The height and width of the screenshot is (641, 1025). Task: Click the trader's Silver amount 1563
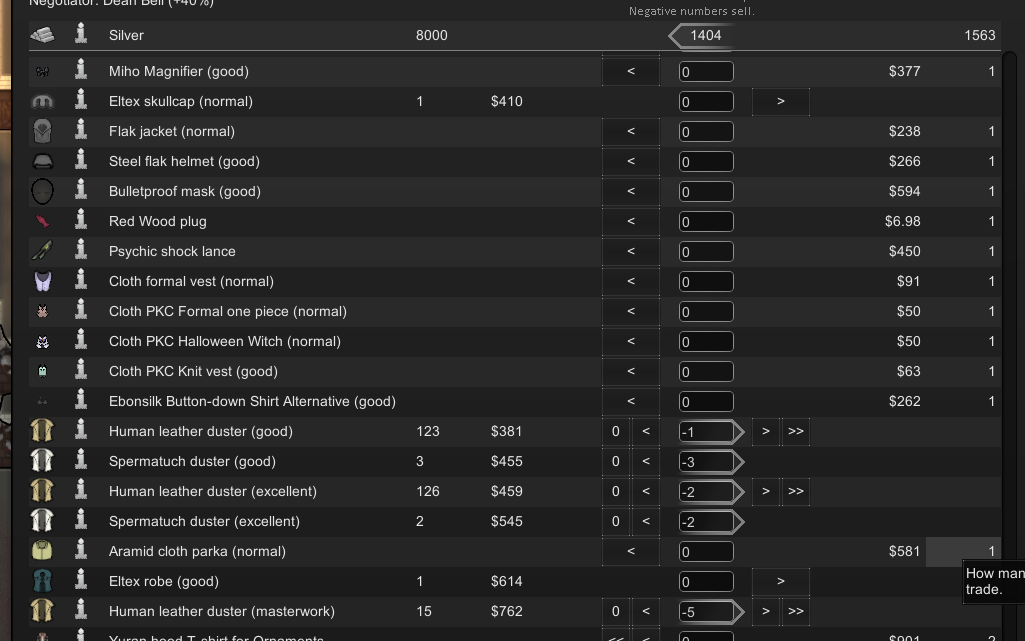979,35
